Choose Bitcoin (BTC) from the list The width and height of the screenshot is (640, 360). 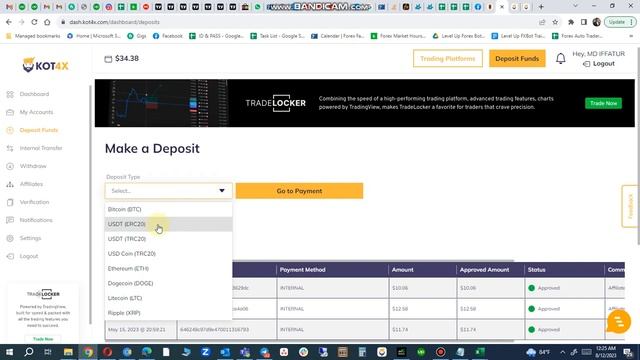tap(169, 209)
